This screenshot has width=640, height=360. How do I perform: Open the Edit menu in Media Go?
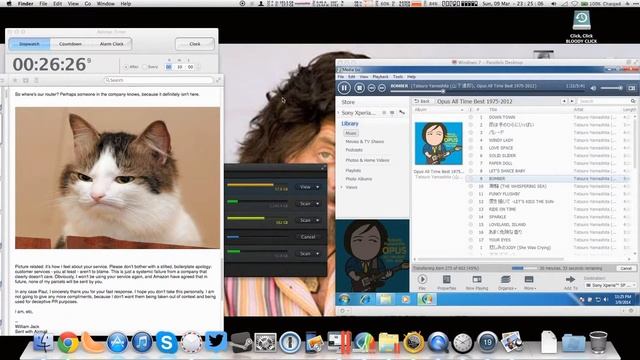coord(351,77)
